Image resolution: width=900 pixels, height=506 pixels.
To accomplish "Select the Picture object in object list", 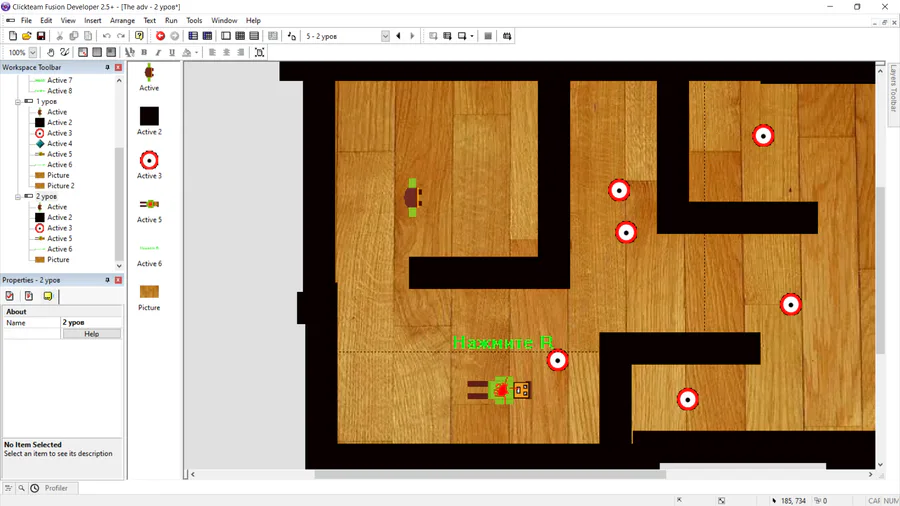I will pyautogui.click(x=149, y=291).
